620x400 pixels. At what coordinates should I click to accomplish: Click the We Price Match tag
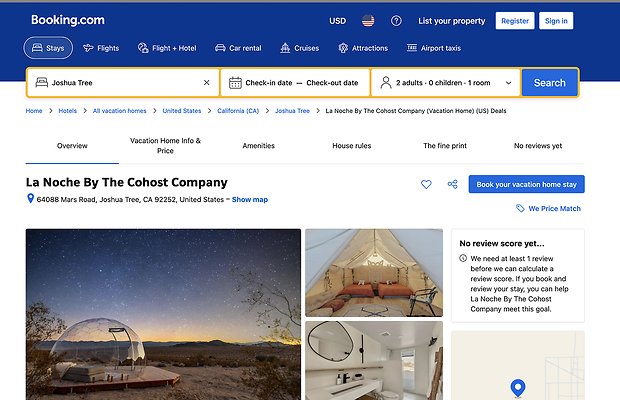548,209
